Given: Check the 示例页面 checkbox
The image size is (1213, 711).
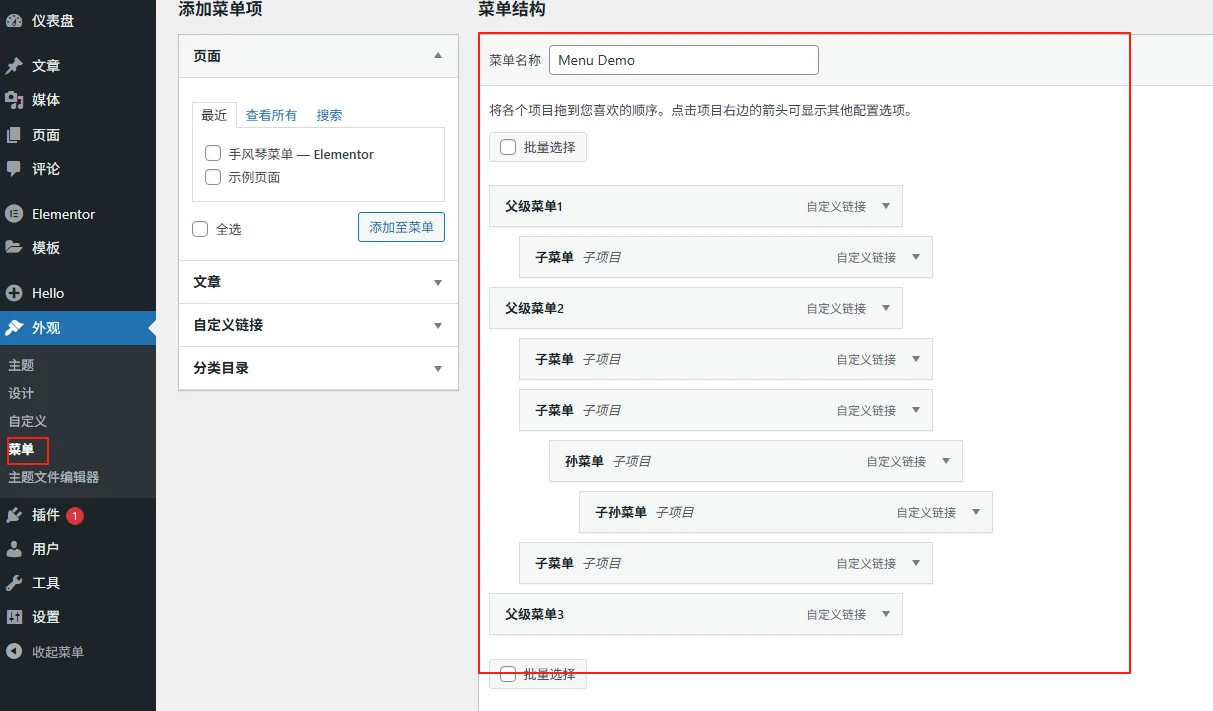Looking at the screenshot, I should click(212, 177).
